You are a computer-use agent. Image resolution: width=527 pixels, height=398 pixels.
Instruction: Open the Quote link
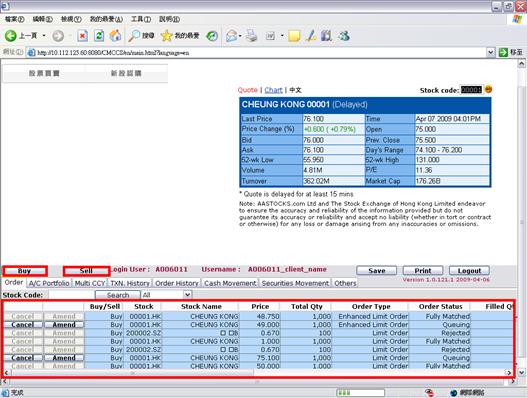coord(247,90)
